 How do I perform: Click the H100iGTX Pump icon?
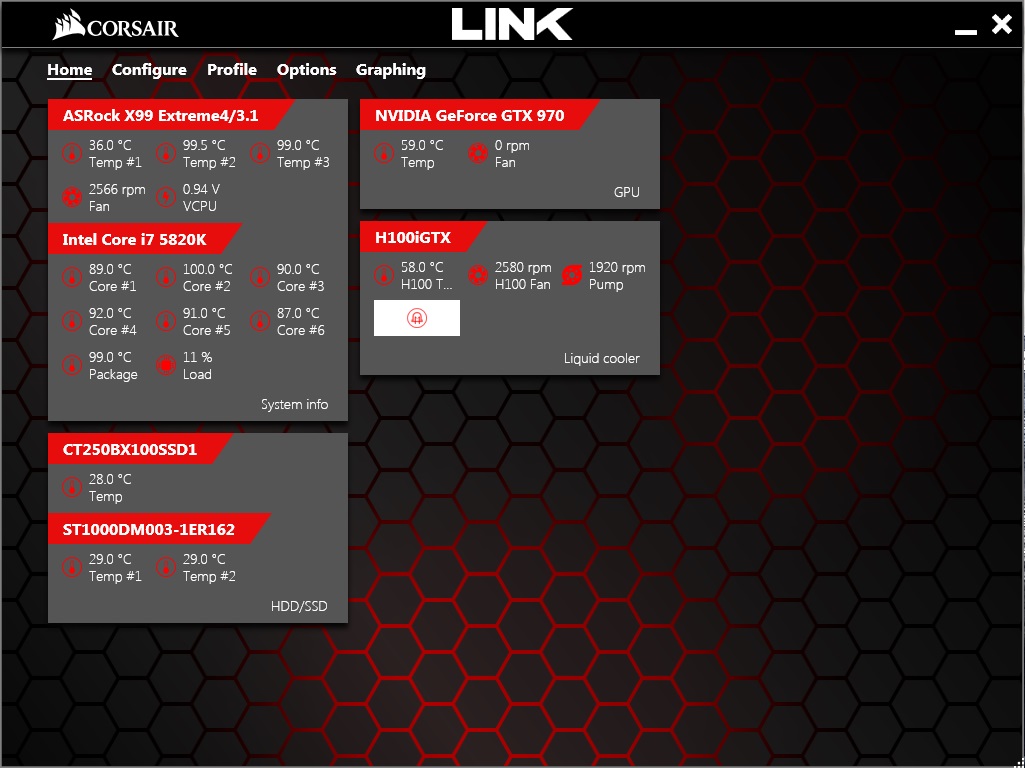pos(572,276)
